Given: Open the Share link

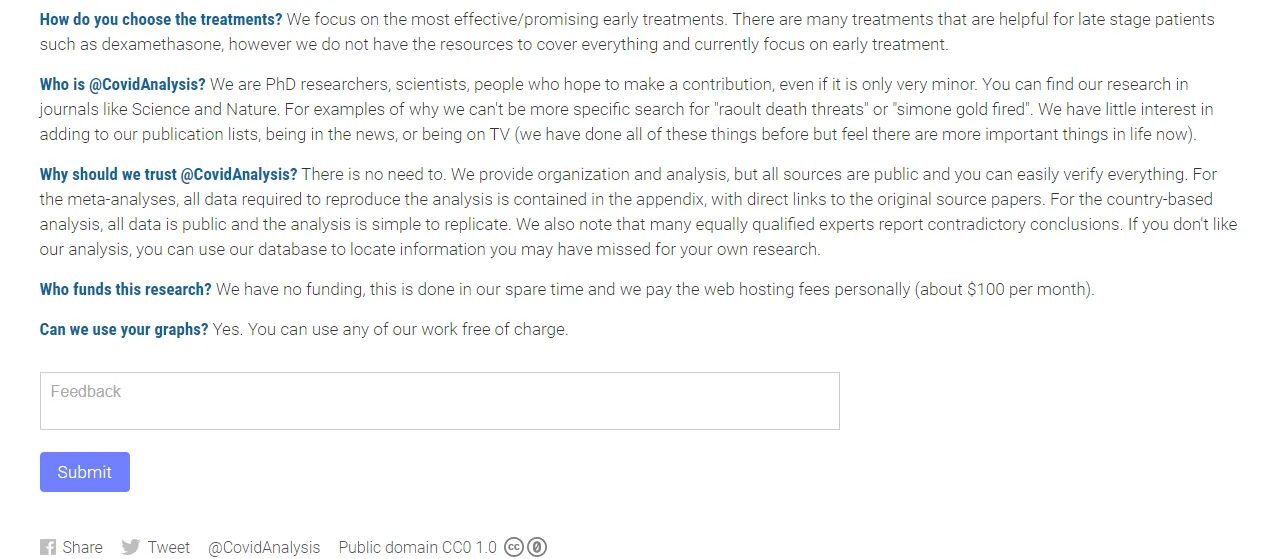Looking at the screenshot, I should click(82, 547).
